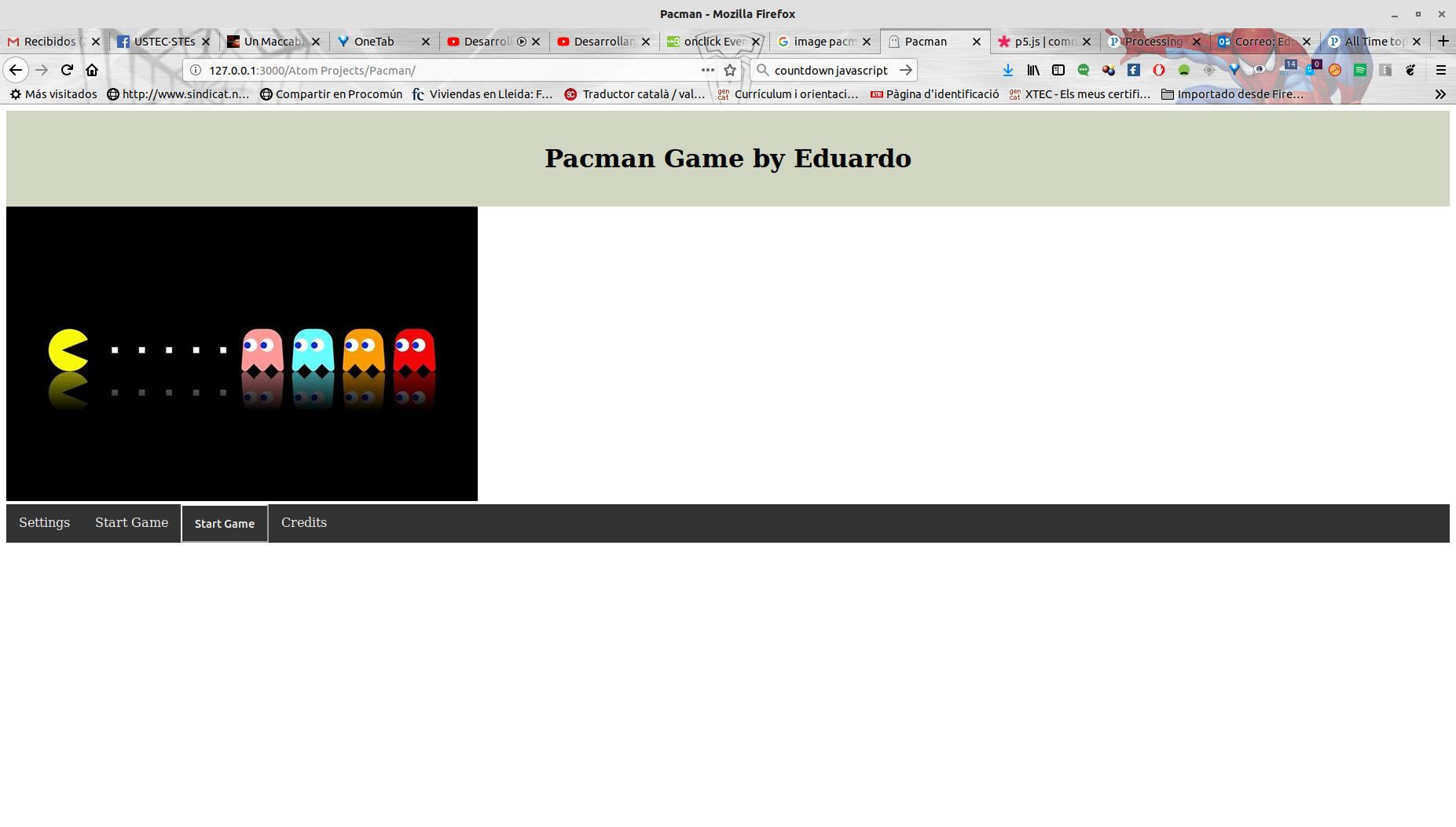Click the Pacman Game by Eduardo heading

click(x=728, y=158)
